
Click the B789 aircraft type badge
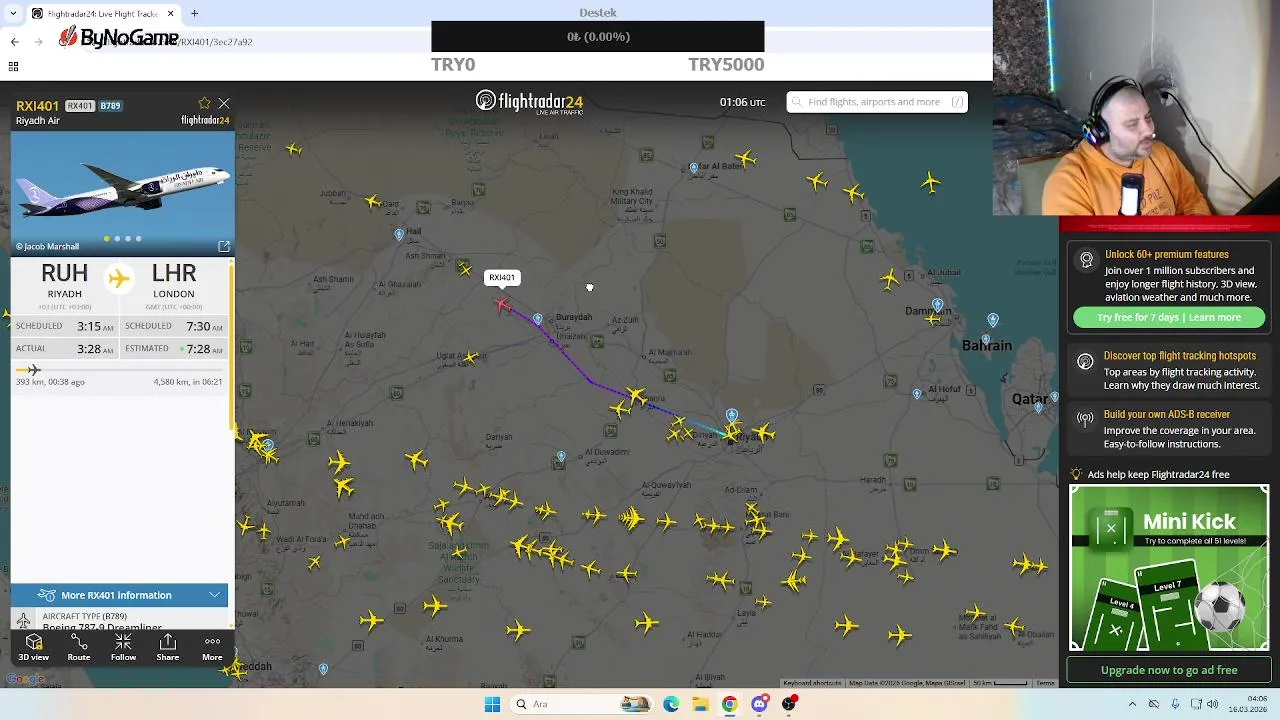pyautogui.click(x=110, y=106)
